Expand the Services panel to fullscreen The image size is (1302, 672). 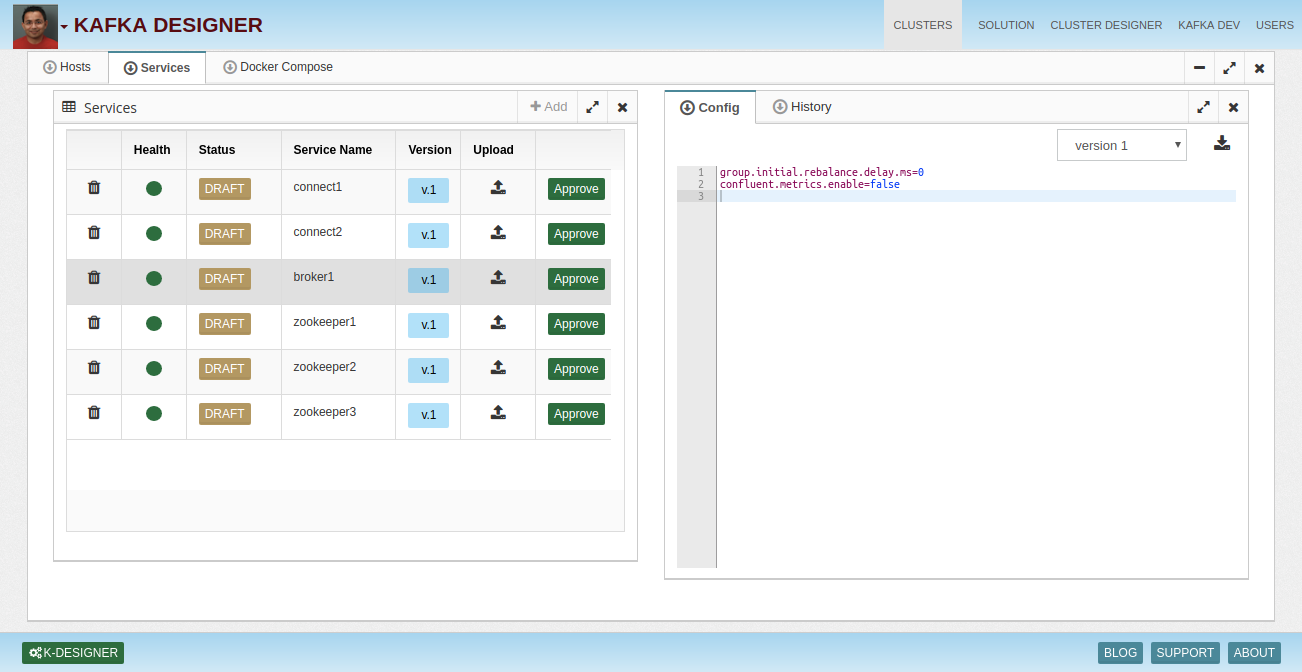tap(593, 107)
